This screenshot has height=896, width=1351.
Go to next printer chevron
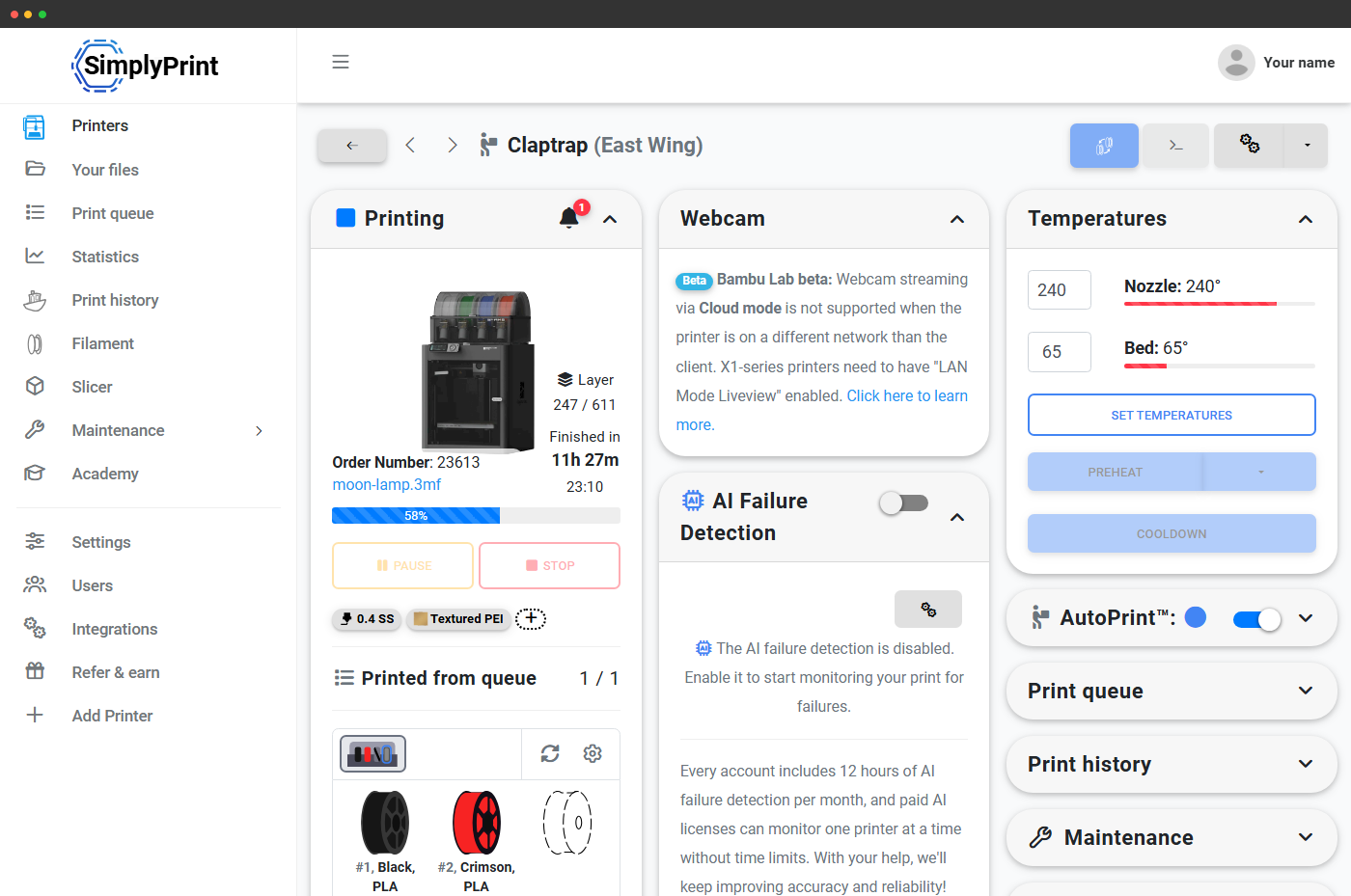coord(453,145)
